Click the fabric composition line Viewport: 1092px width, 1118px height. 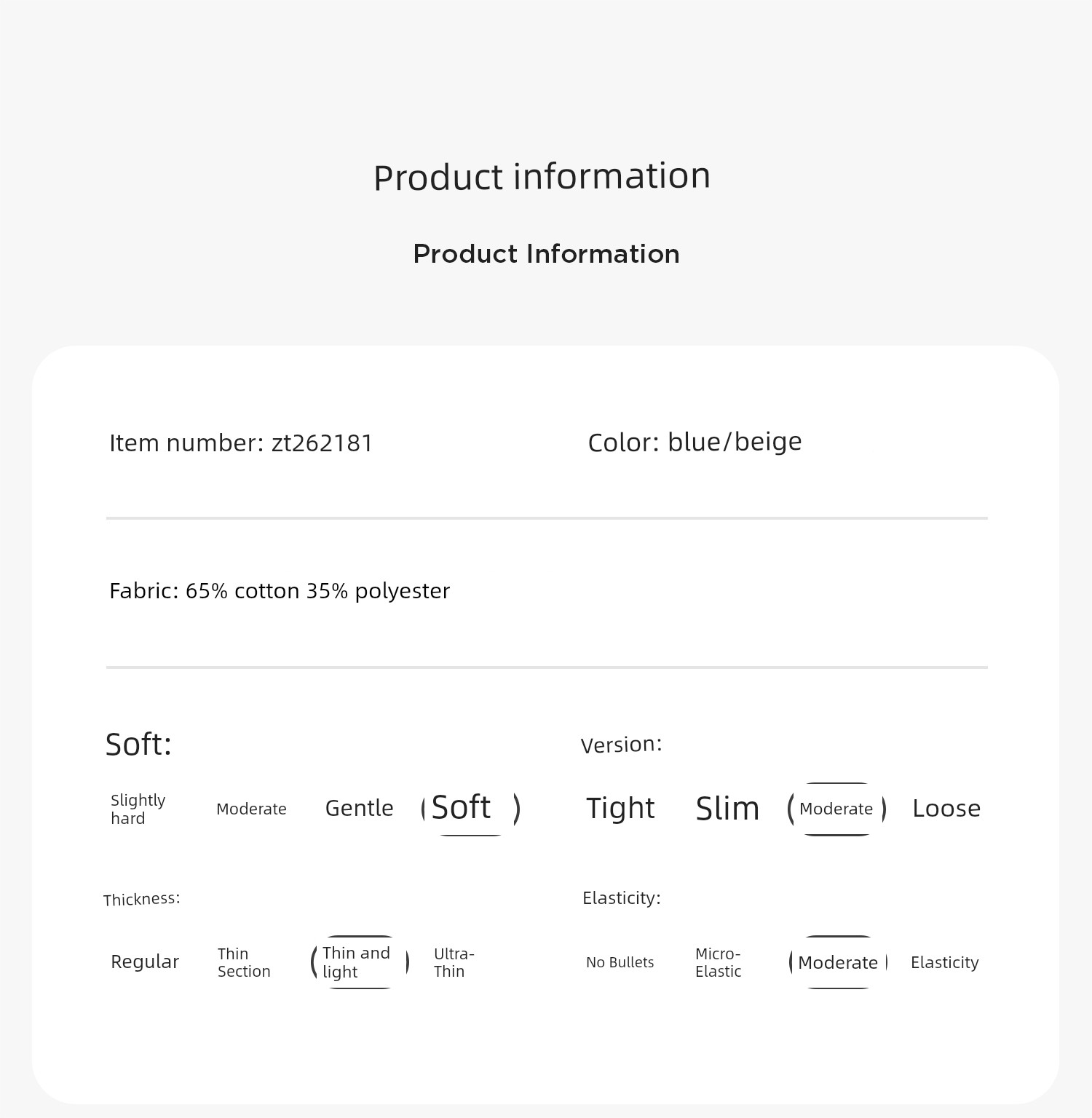[x=280, y=590]
